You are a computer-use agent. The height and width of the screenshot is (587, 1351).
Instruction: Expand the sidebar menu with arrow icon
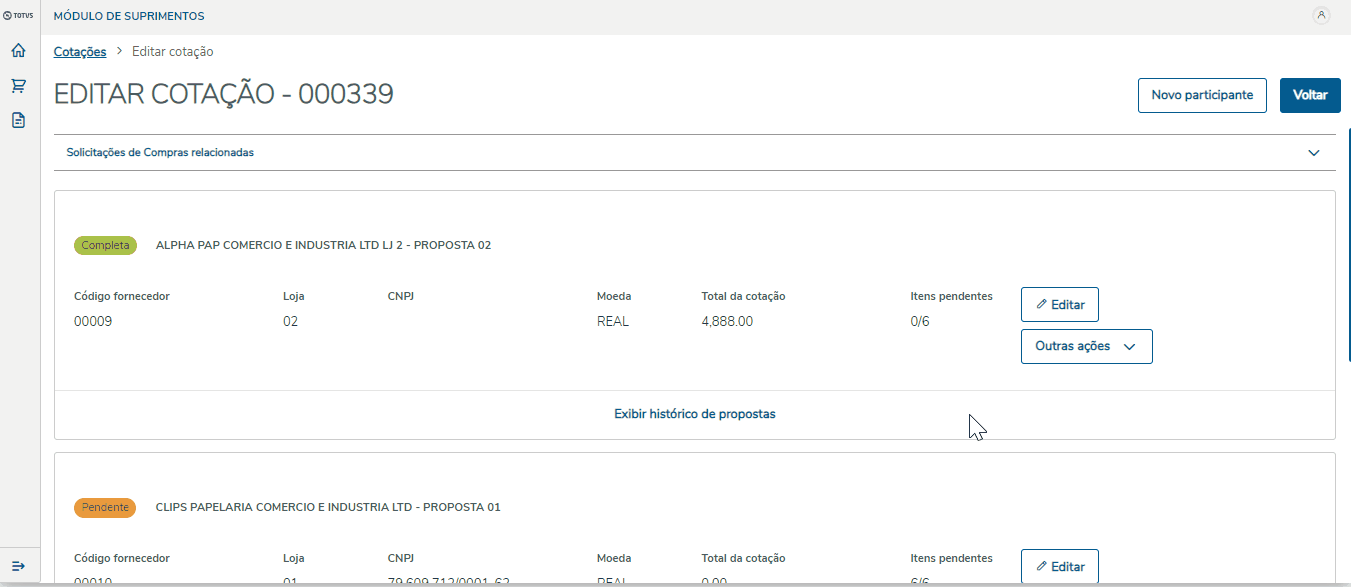(18, 567)
